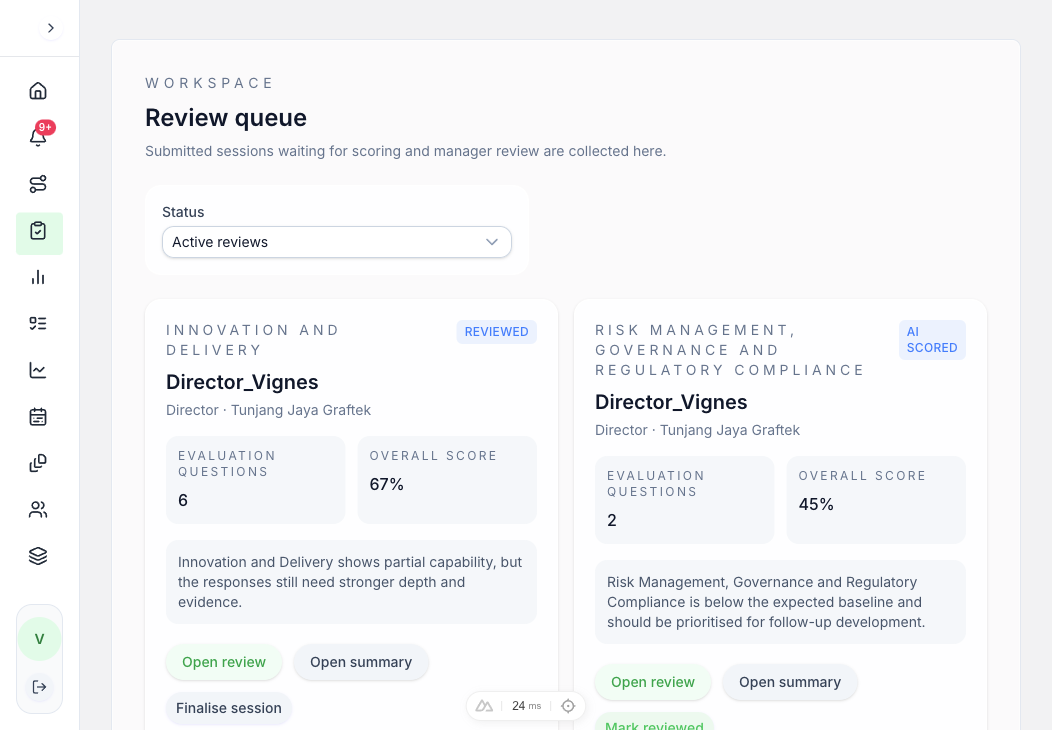Click the 67% overall score value
Screen dimensions: 1052x730
386,484
